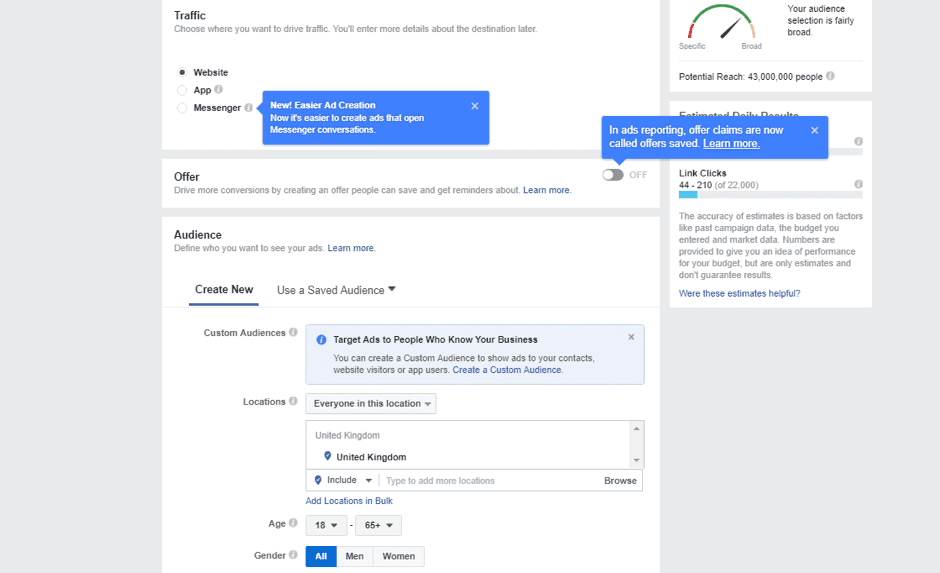Close the Easier Ad Creation tooltip
940x573 pixels.
[x=474, y=106]
